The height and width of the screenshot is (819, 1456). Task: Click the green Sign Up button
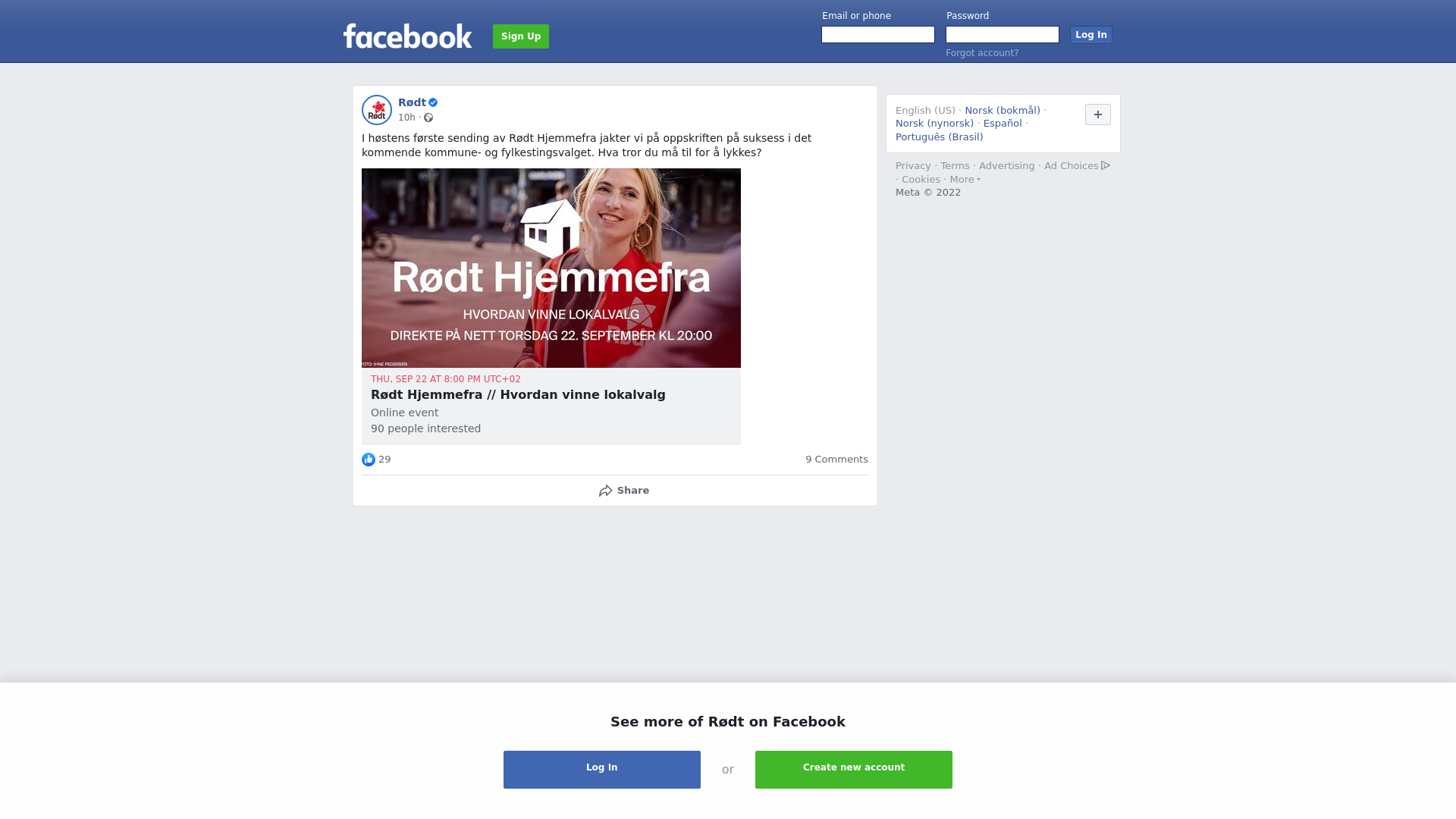coord(521,36)
